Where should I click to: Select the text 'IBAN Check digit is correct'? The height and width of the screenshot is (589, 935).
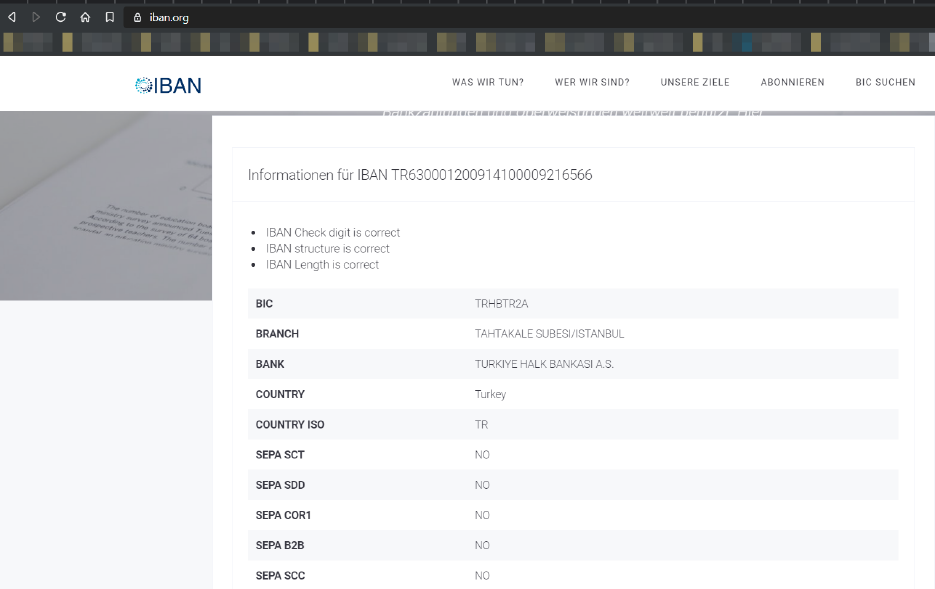coord(333,232)
